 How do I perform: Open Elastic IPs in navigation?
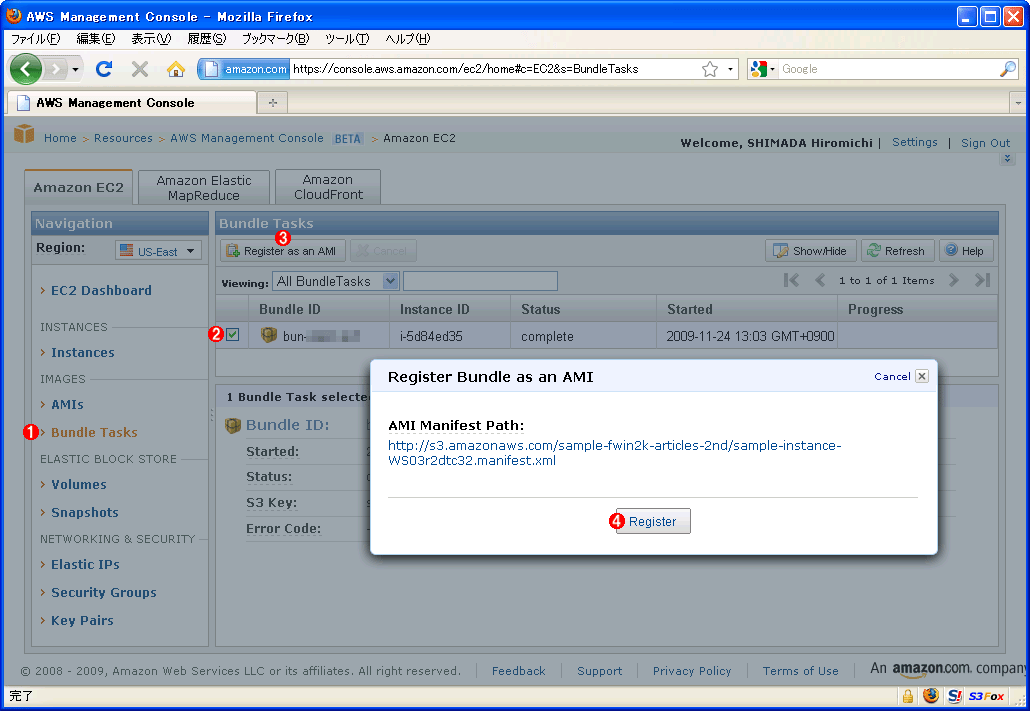coord(85,564)
